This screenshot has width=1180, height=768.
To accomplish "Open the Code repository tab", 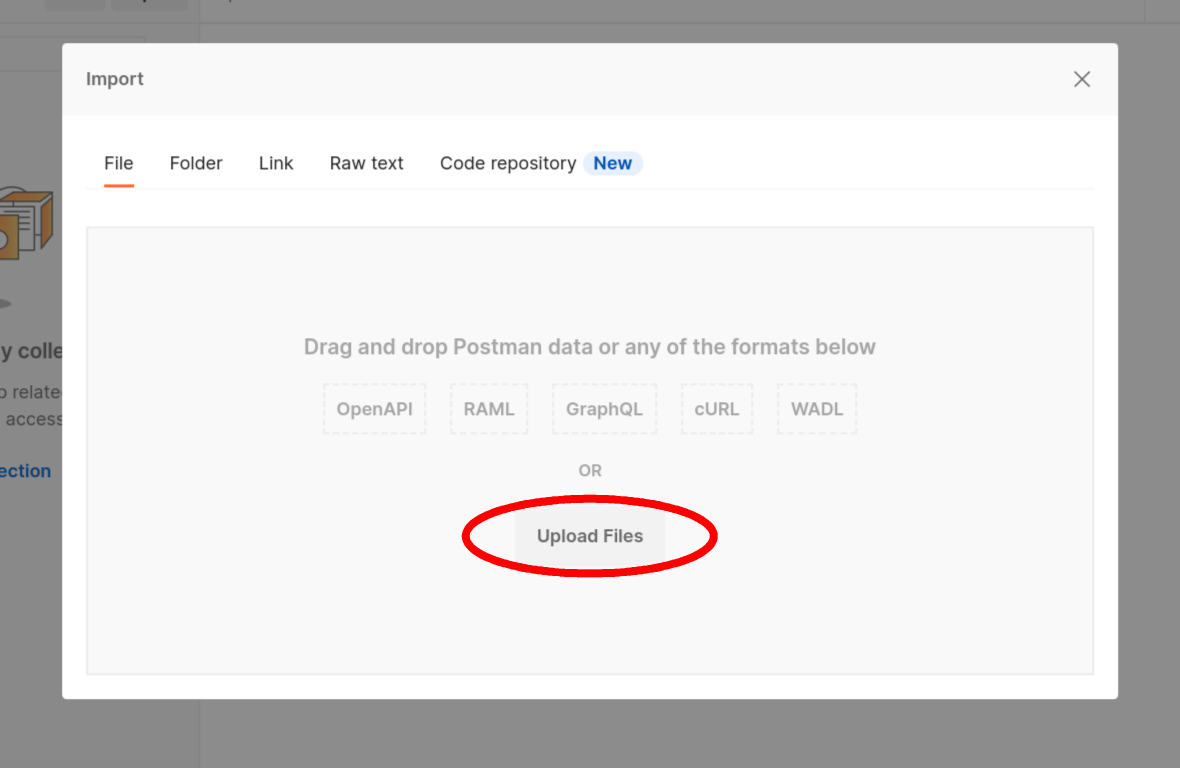I will point(508,163).
